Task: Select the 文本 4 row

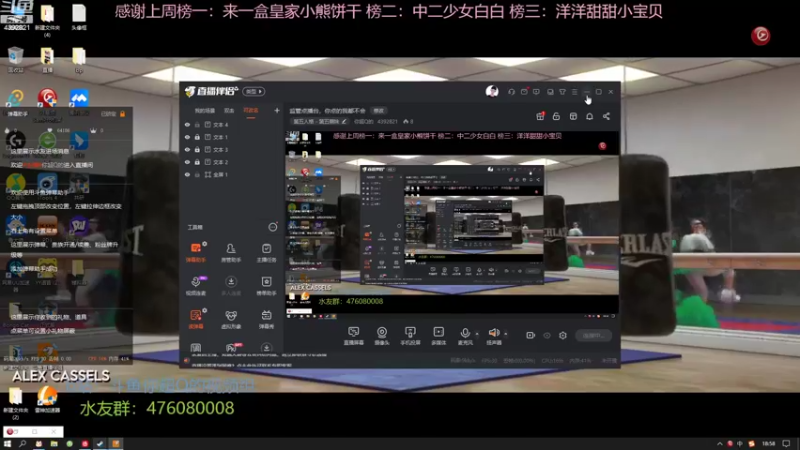Action: 232,124
